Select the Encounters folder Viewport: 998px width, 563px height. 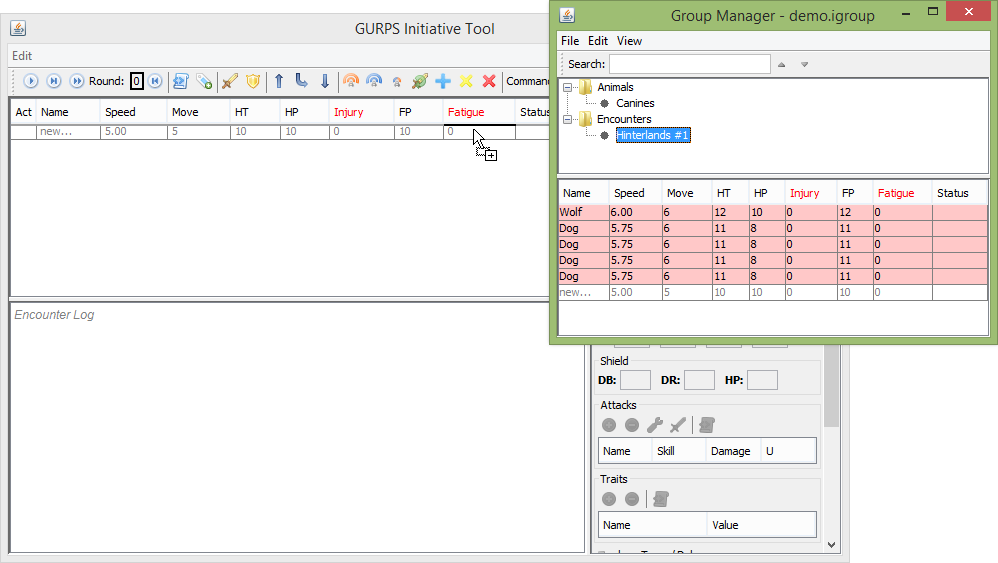[624, 119]
